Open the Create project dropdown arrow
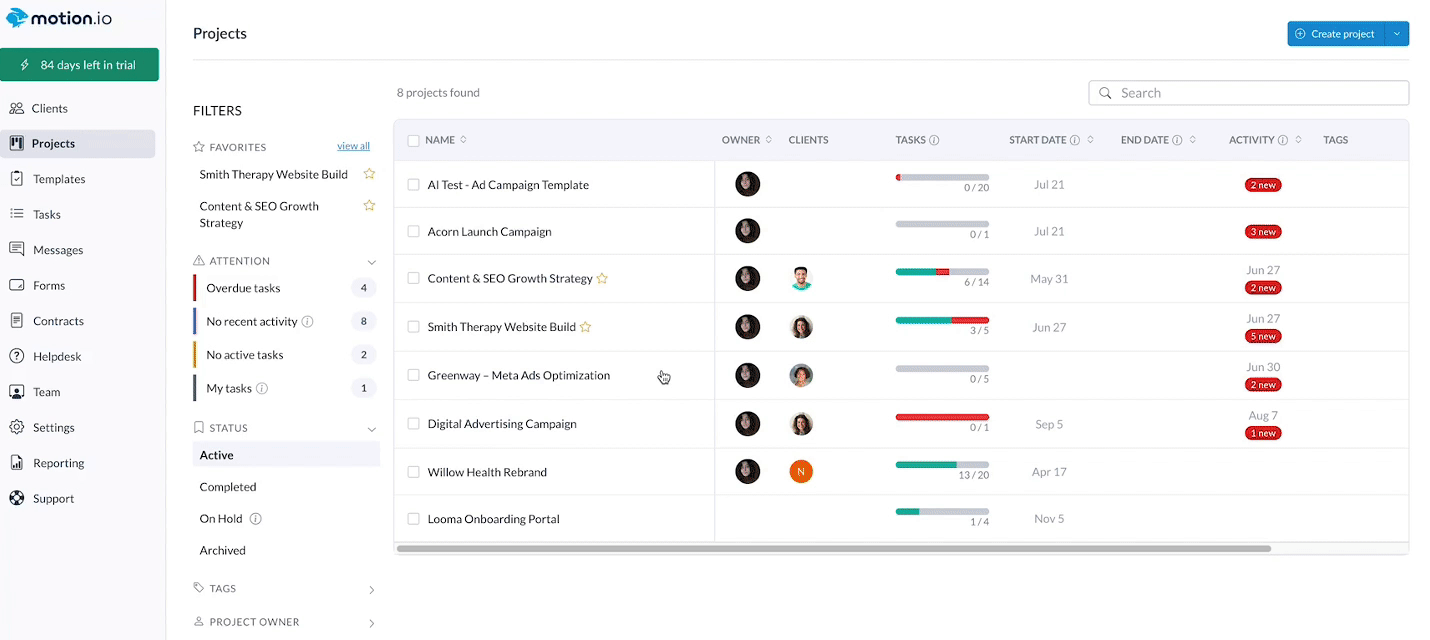Image resolution: width=1430 pixels, height=640 pixels. 1398,33
